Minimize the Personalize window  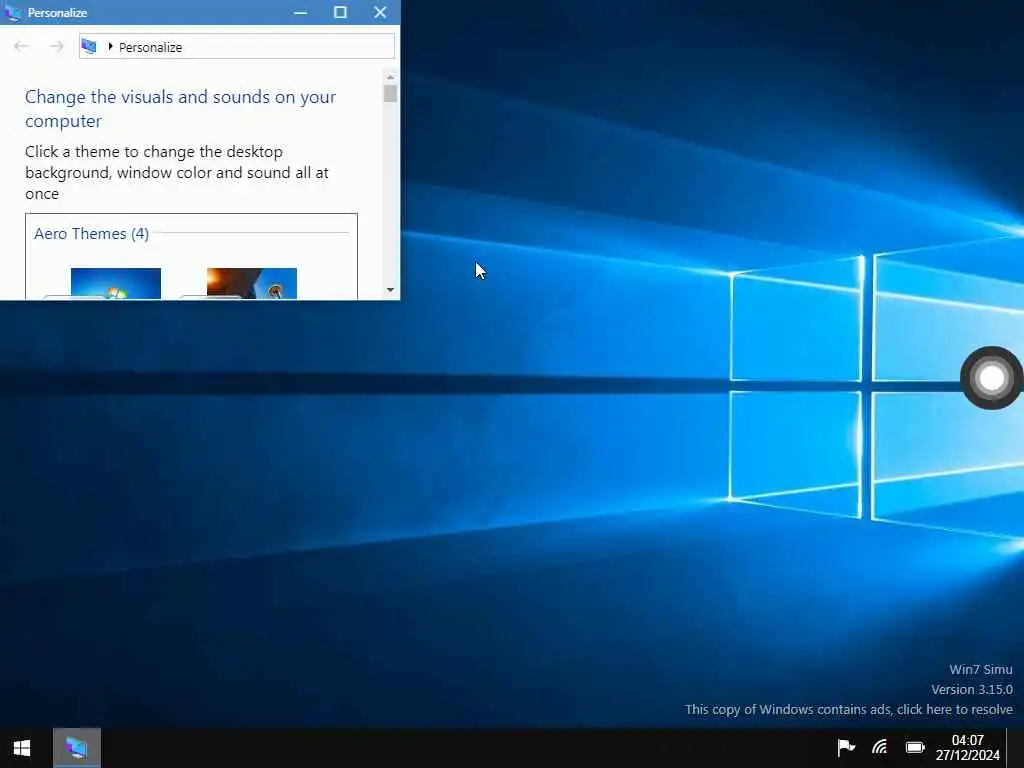point(300,12)
